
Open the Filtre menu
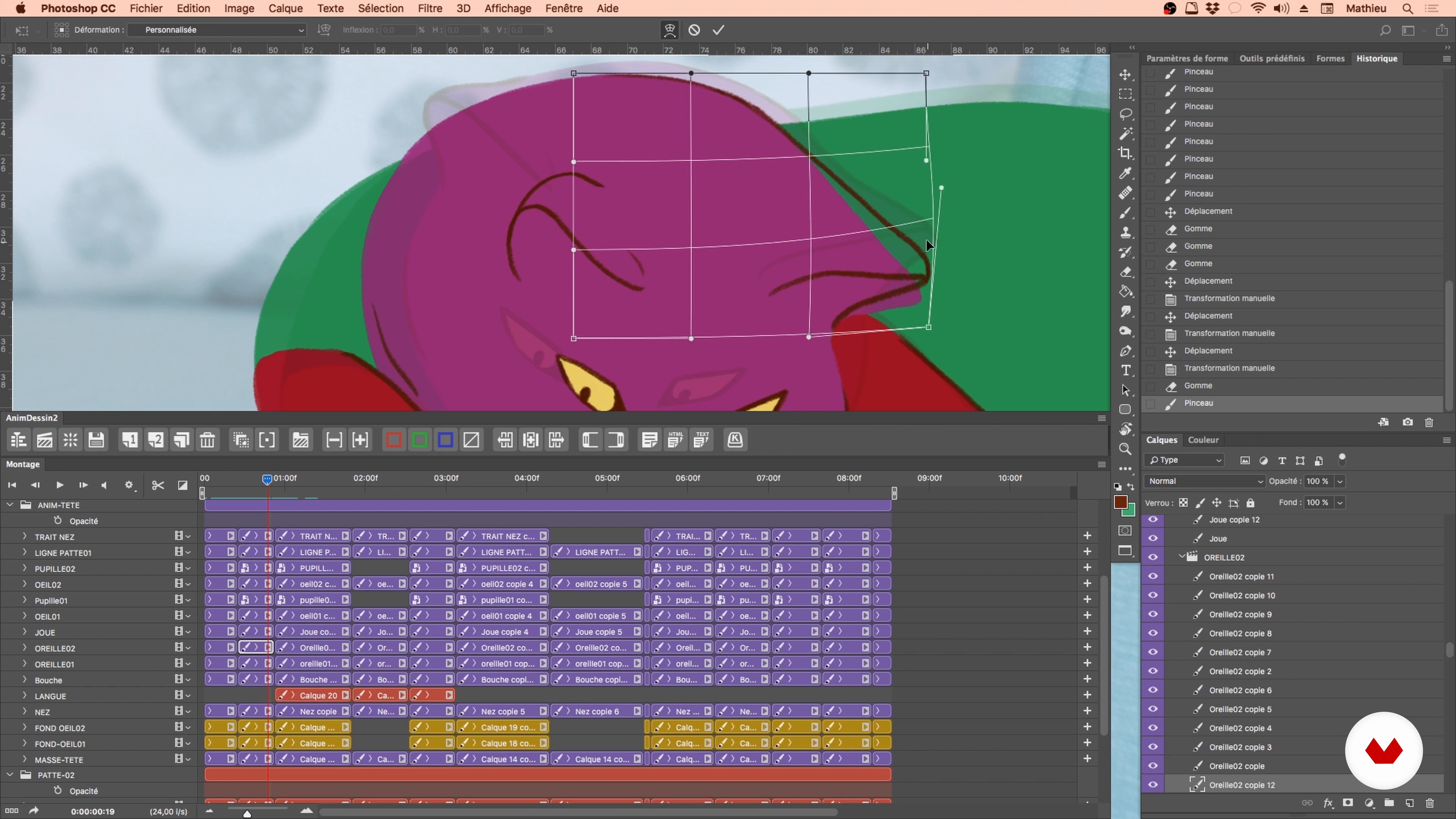[430, 8]
